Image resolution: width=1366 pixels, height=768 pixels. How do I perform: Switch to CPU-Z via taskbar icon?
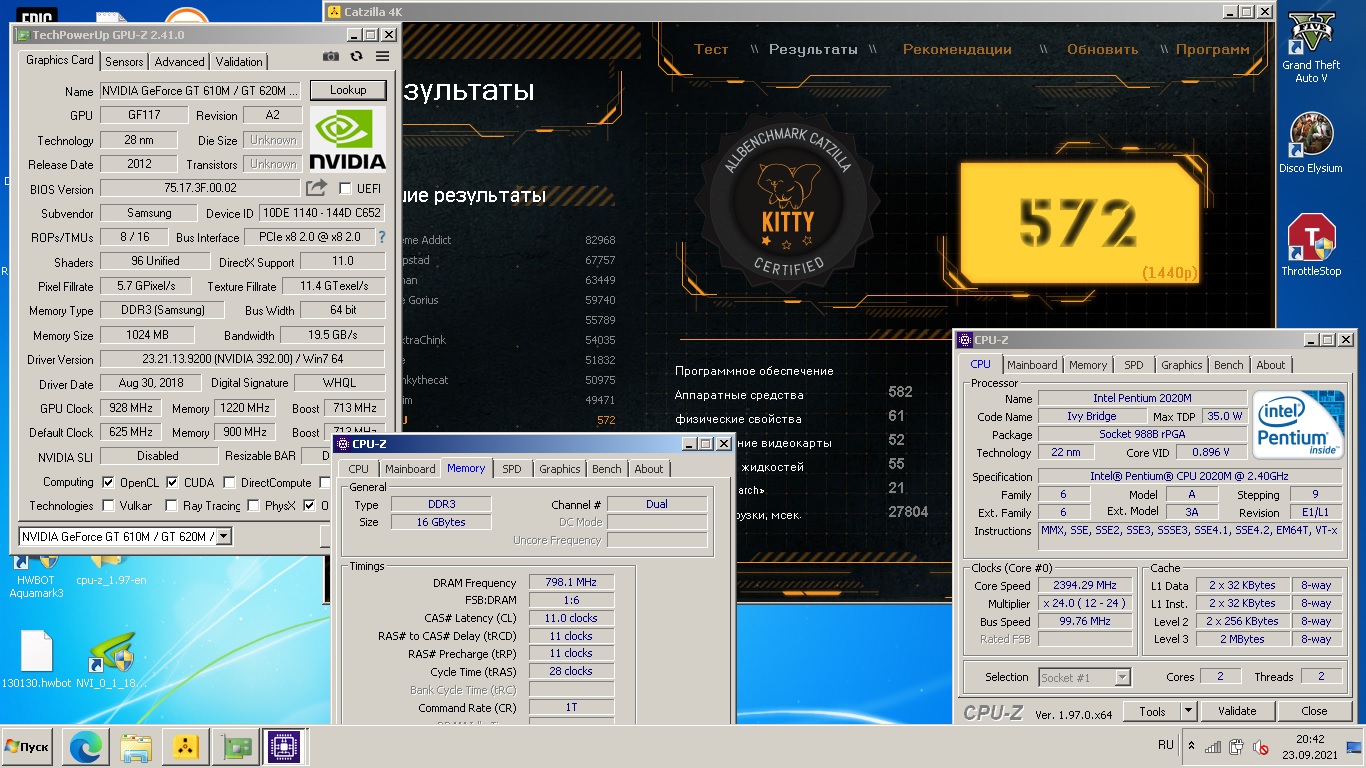pyautogui.click(x=282, y=746)
